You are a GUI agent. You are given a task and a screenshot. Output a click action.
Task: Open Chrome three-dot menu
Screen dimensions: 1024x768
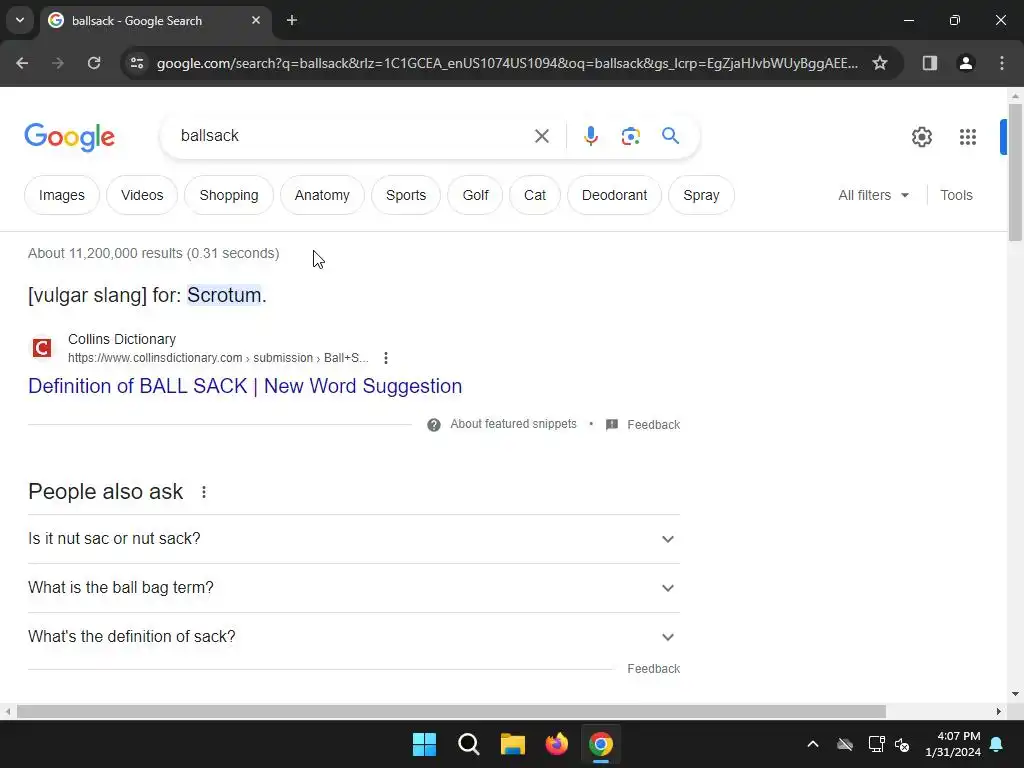coord(1002,63)
